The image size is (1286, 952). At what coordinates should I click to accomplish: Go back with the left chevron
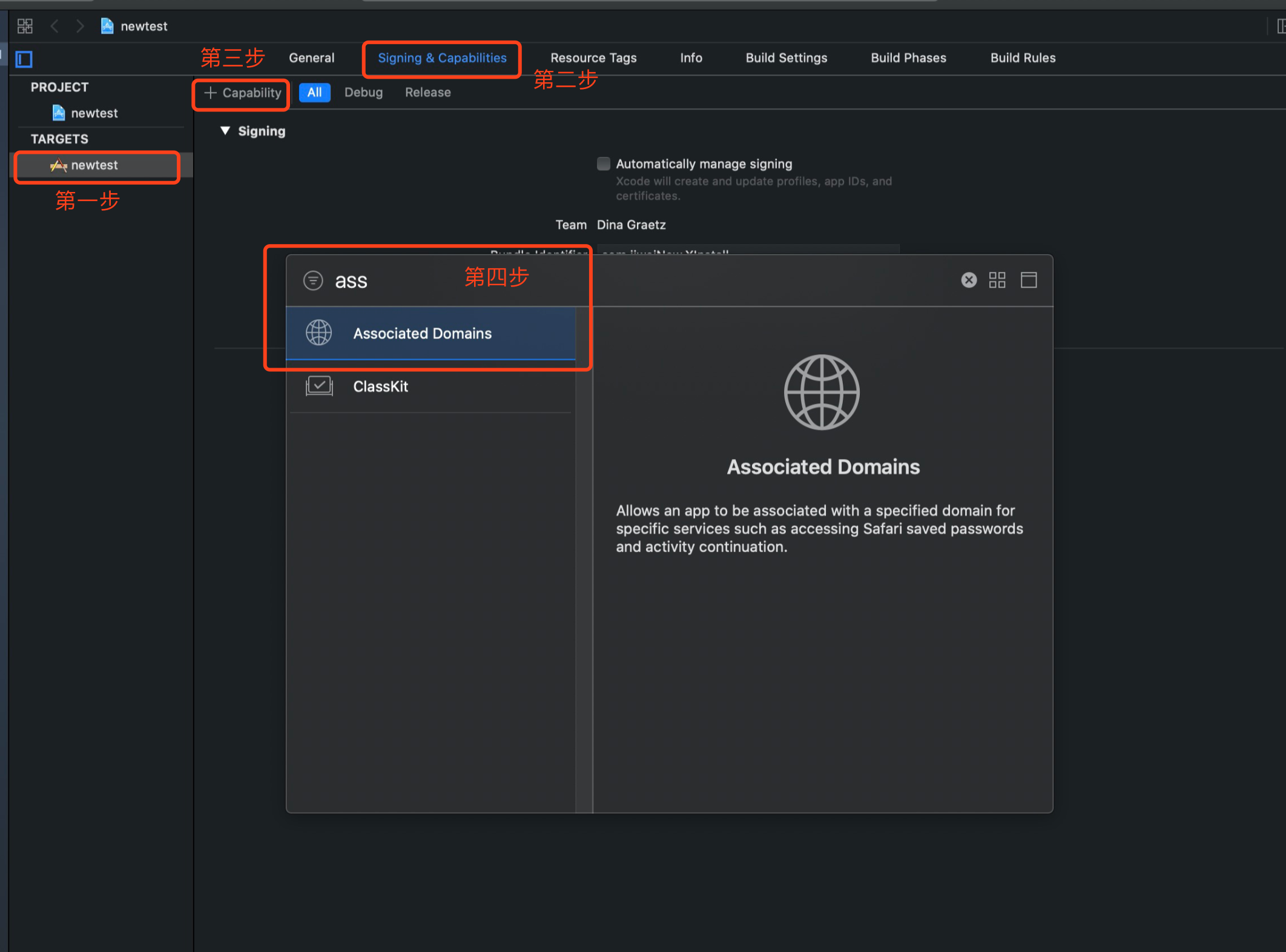click(54, 26)
